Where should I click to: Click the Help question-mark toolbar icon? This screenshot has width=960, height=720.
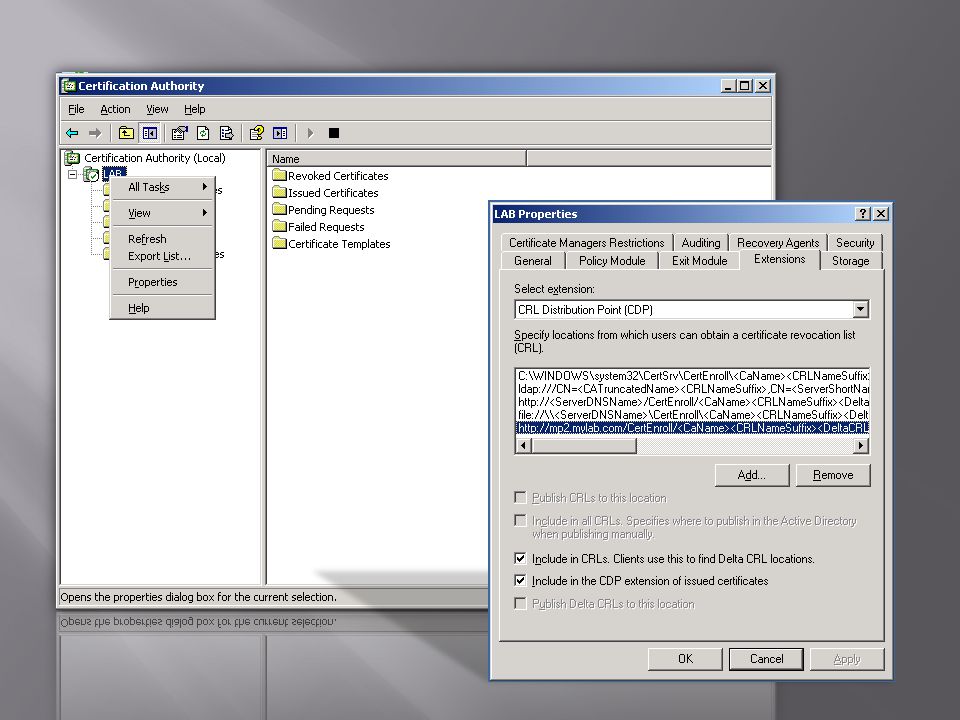[x=257, y=133]
